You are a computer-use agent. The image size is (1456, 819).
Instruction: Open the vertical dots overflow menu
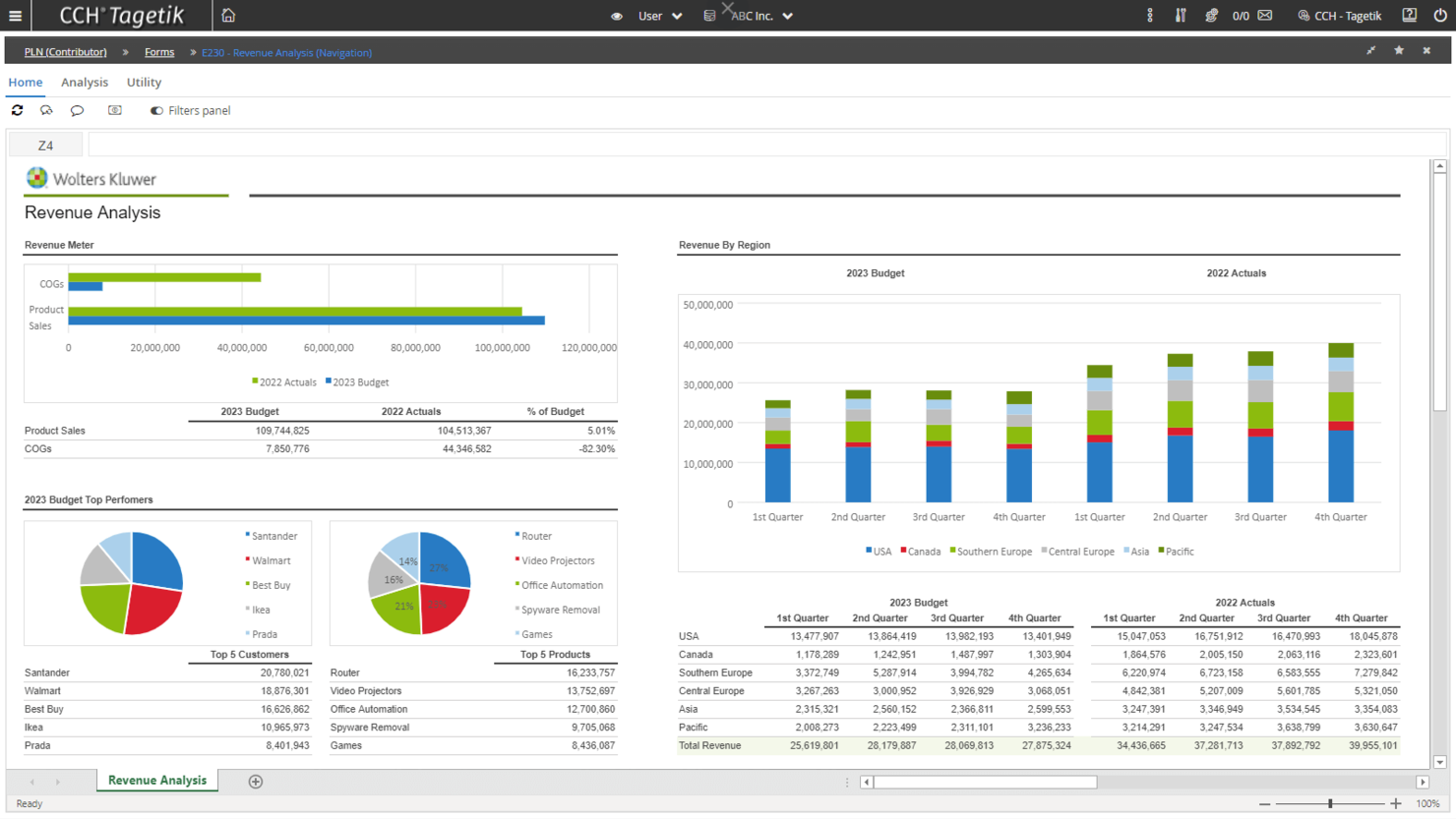[x=1149, y=15]
